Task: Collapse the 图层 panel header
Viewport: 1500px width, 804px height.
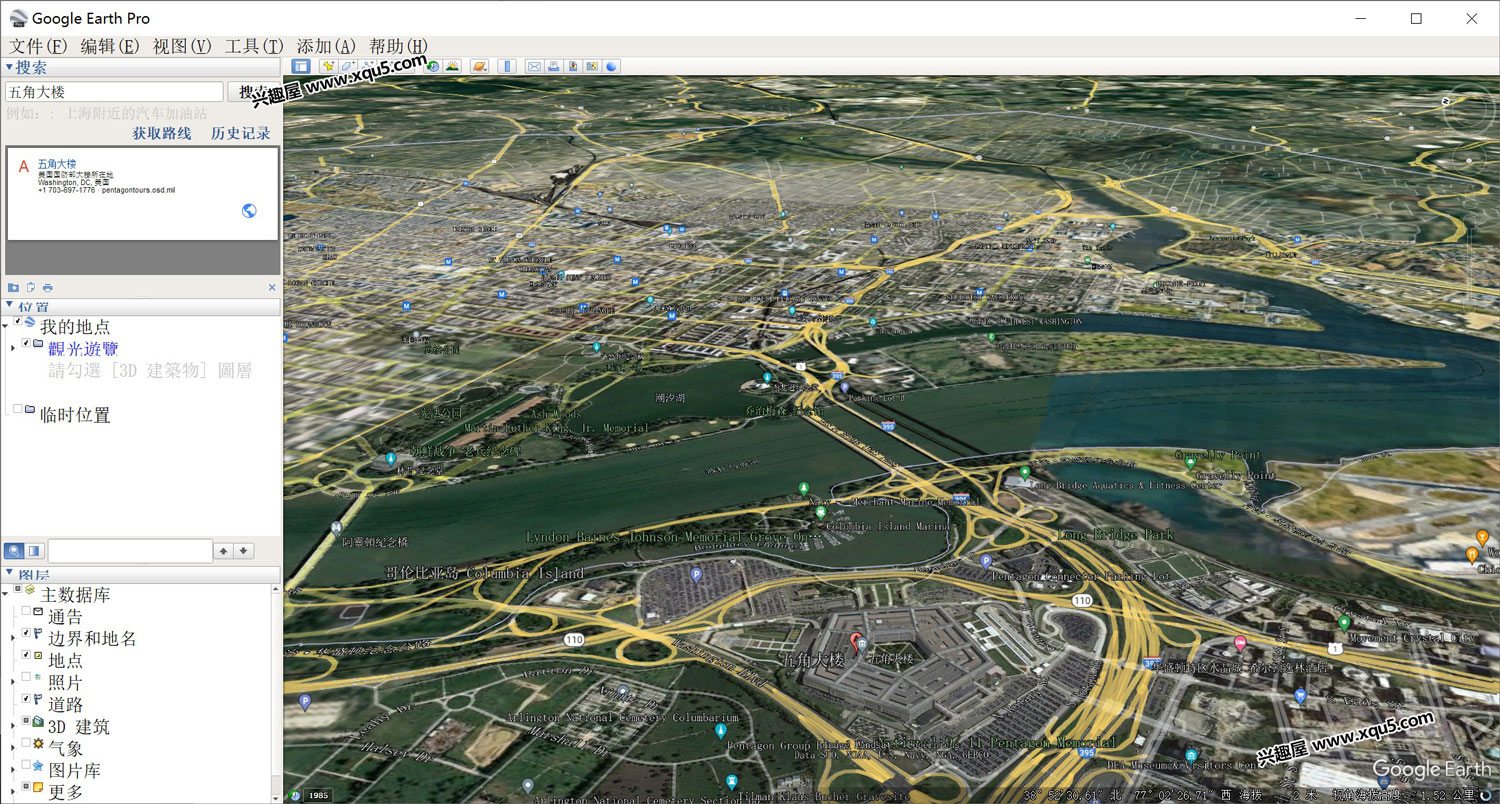Action: pyautogui.click(x=141, y=574)
